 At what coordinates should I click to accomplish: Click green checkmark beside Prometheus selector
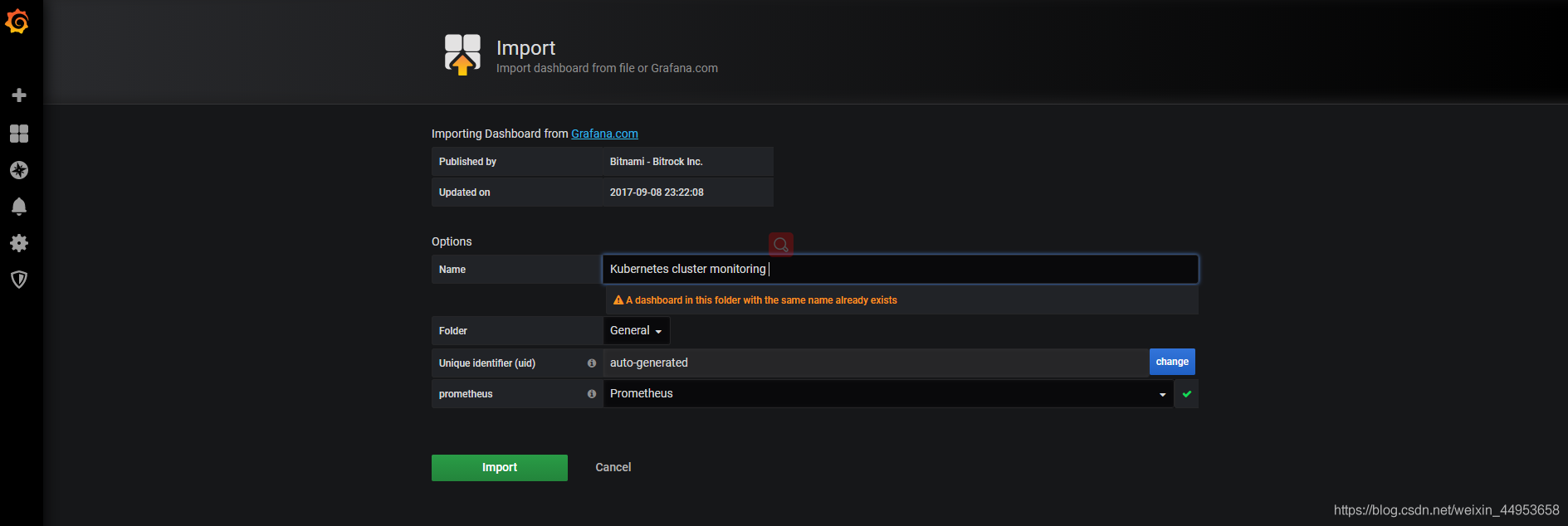point(1187,394)
